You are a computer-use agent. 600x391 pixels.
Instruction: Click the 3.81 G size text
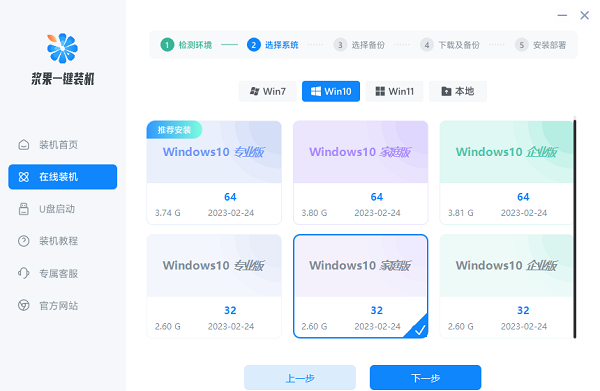pyautogui.click(x=461, y=213)
